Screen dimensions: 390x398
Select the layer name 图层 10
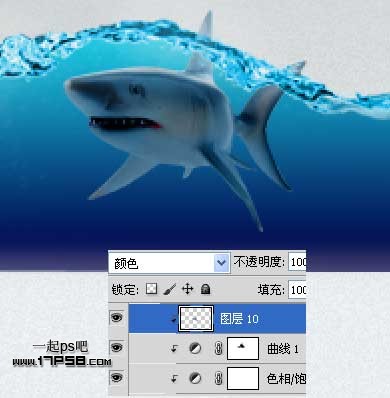239,319
